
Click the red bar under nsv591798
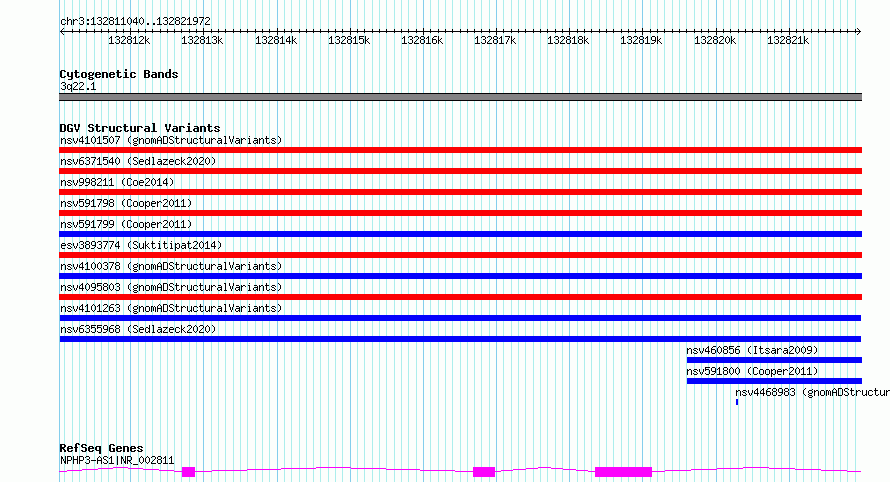[460, 213]
